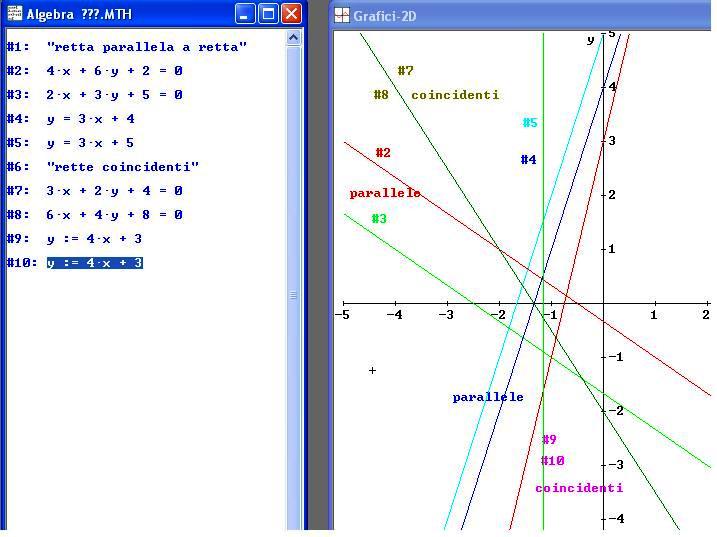Image resolution: width=717 pixels, height=537 pixels.
Task: Click the green #3 label in plot
Action: (x=379, y=219)
